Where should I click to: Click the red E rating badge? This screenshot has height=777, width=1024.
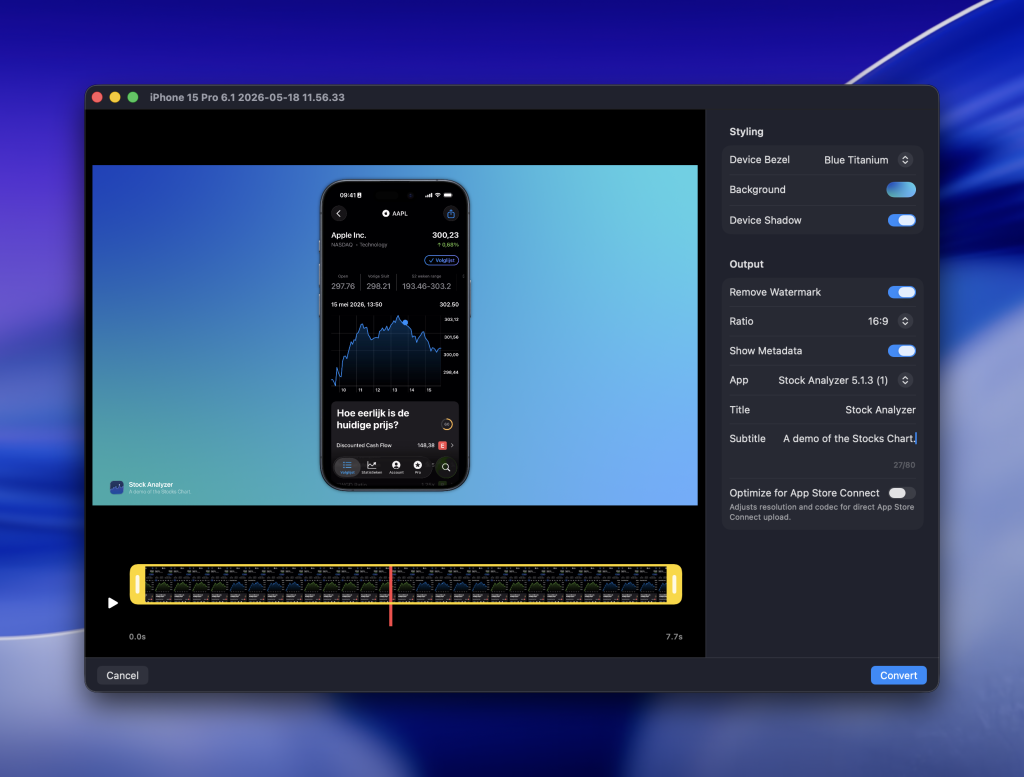pyautogui.click(x=442, y=445)
